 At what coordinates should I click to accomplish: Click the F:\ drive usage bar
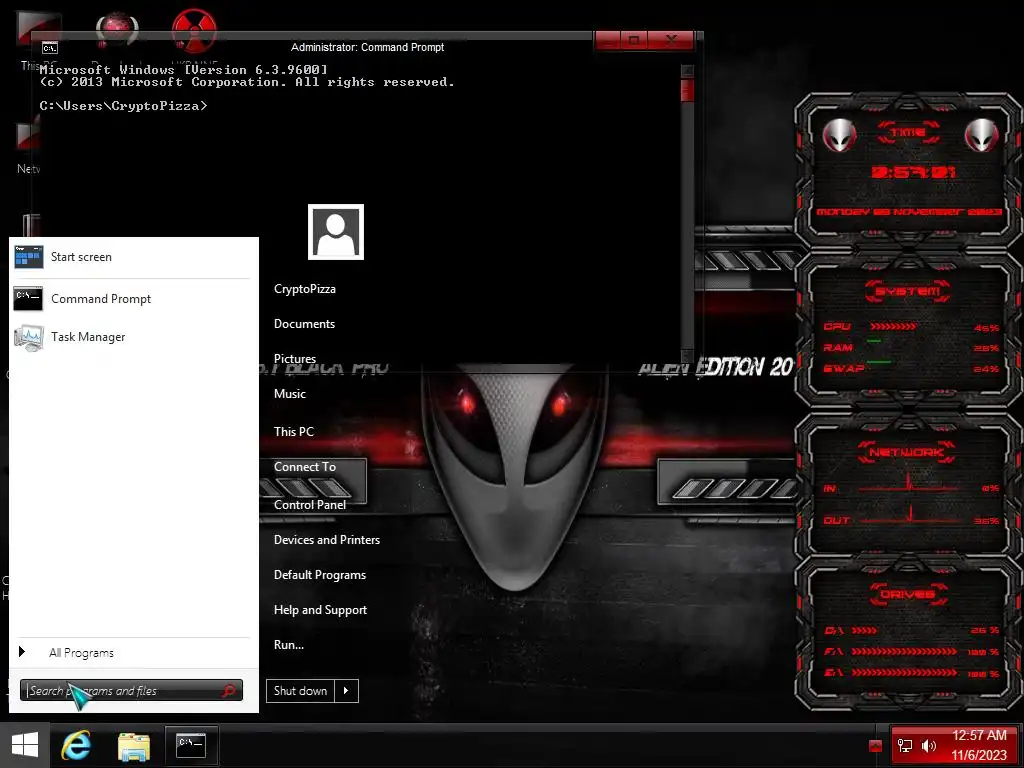(x=905, y=652)
